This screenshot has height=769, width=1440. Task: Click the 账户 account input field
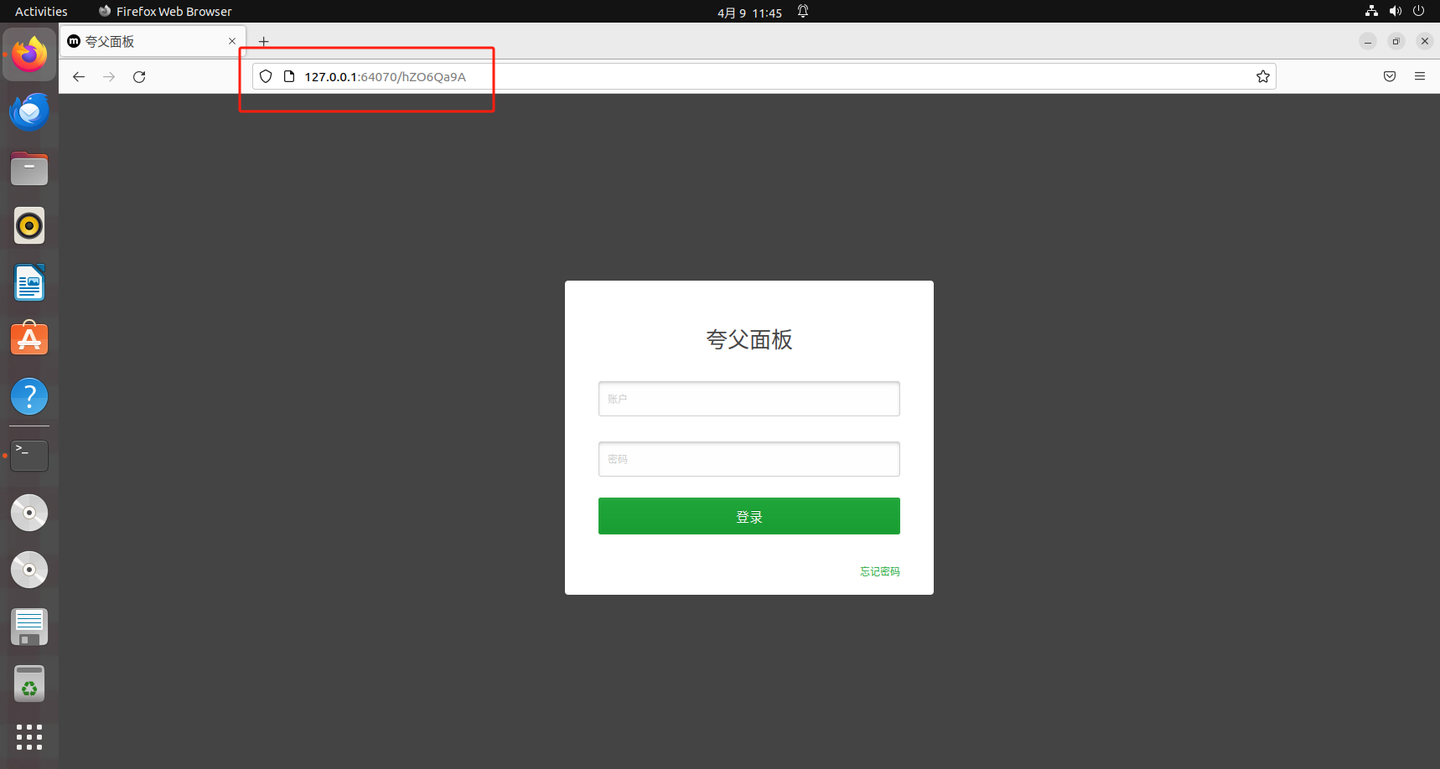pyautogui.click(x=748, y=398)
